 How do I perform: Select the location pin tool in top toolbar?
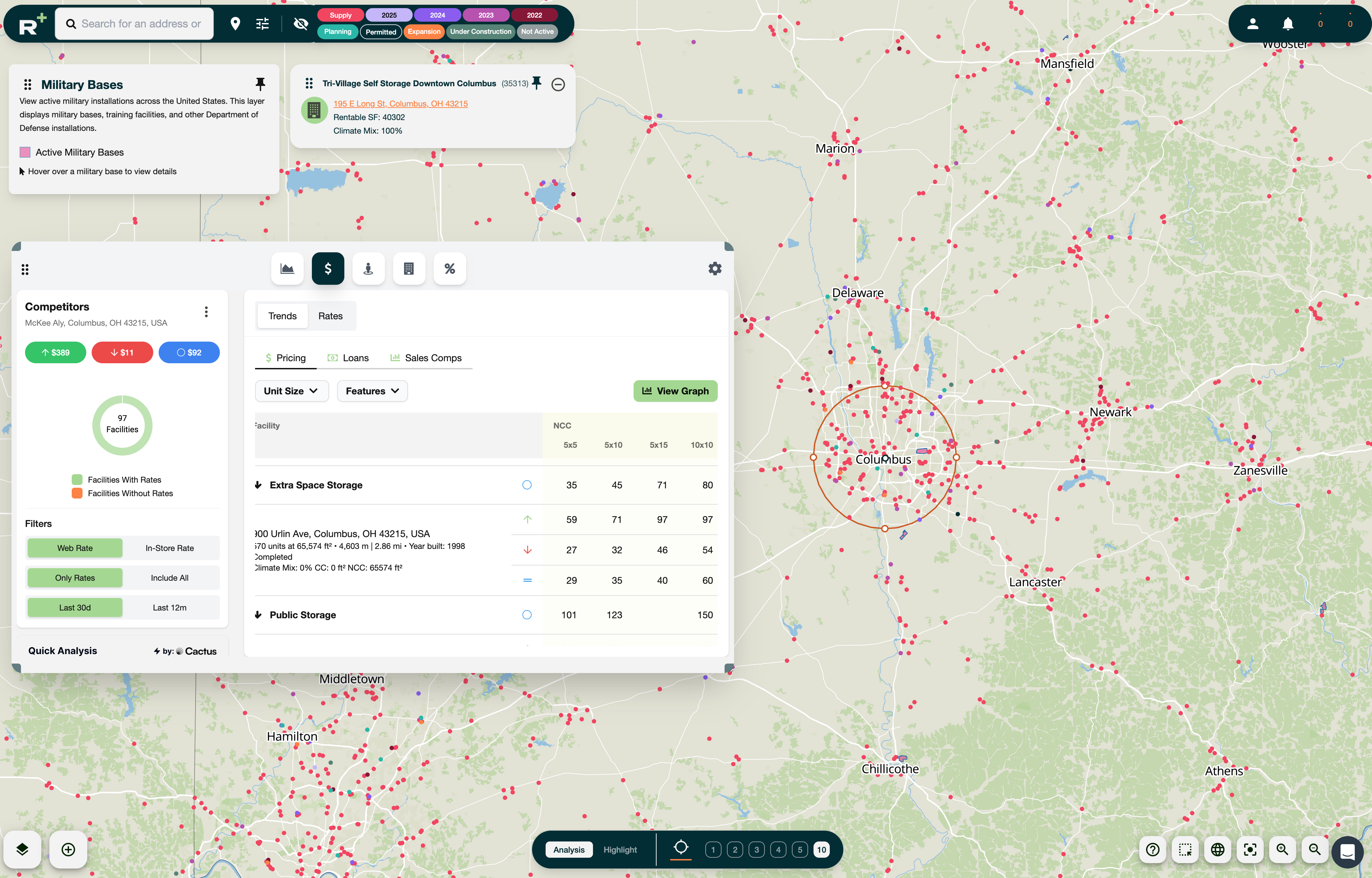236,23
